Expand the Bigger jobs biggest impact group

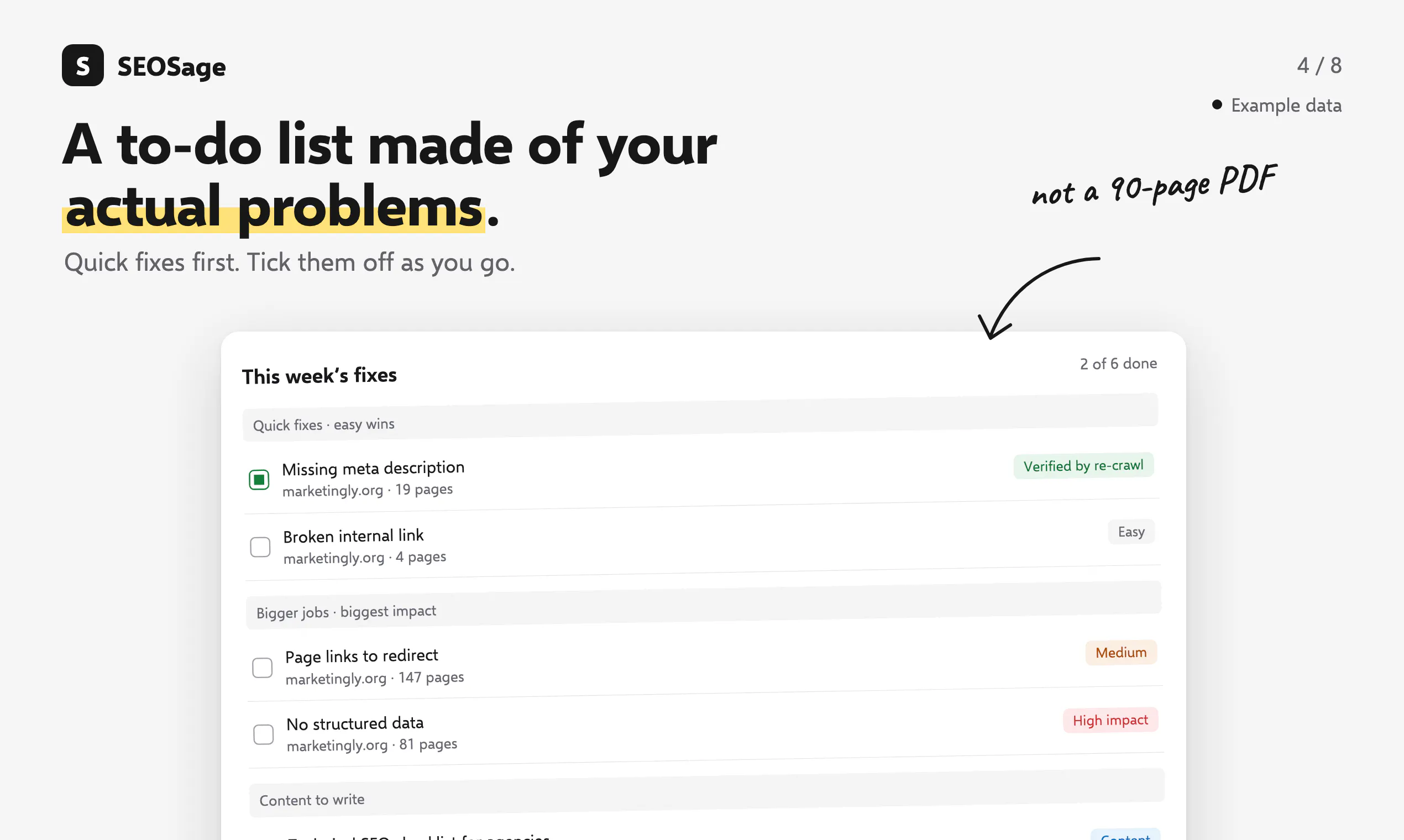pos(704,605)
